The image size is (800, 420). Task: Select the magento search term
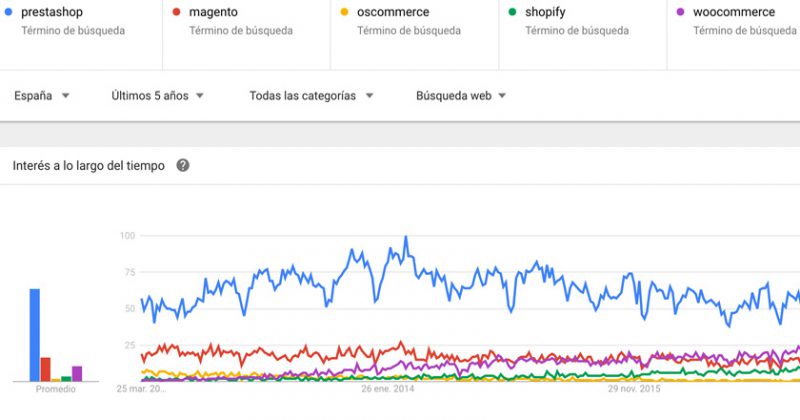(213, 13)
